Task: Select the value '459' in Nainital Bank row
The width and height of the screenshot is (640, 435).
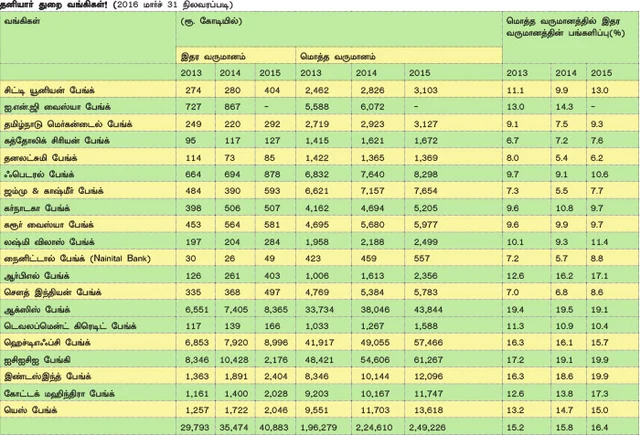Action: coord(369,259)
